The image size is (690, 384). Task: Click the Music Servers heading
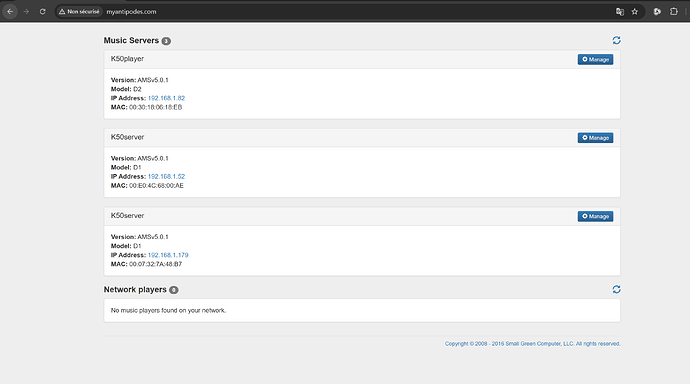click(x=131, y=40)
